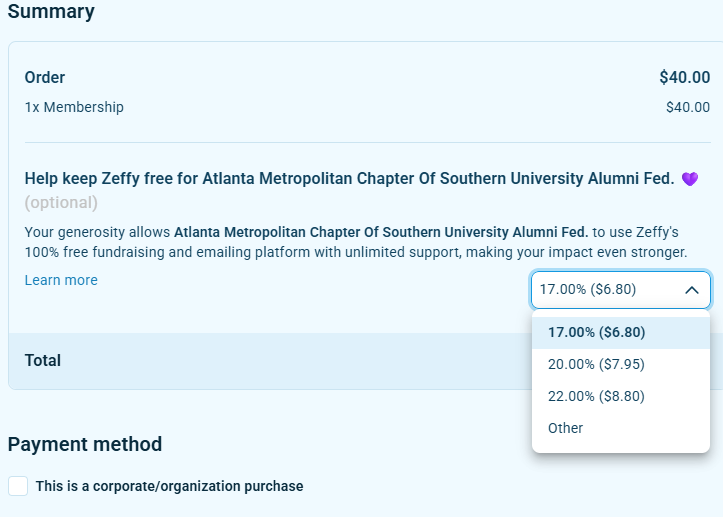
Task: Click the 'This is a corporate/organization purchase' label
Action: point(169,486)
